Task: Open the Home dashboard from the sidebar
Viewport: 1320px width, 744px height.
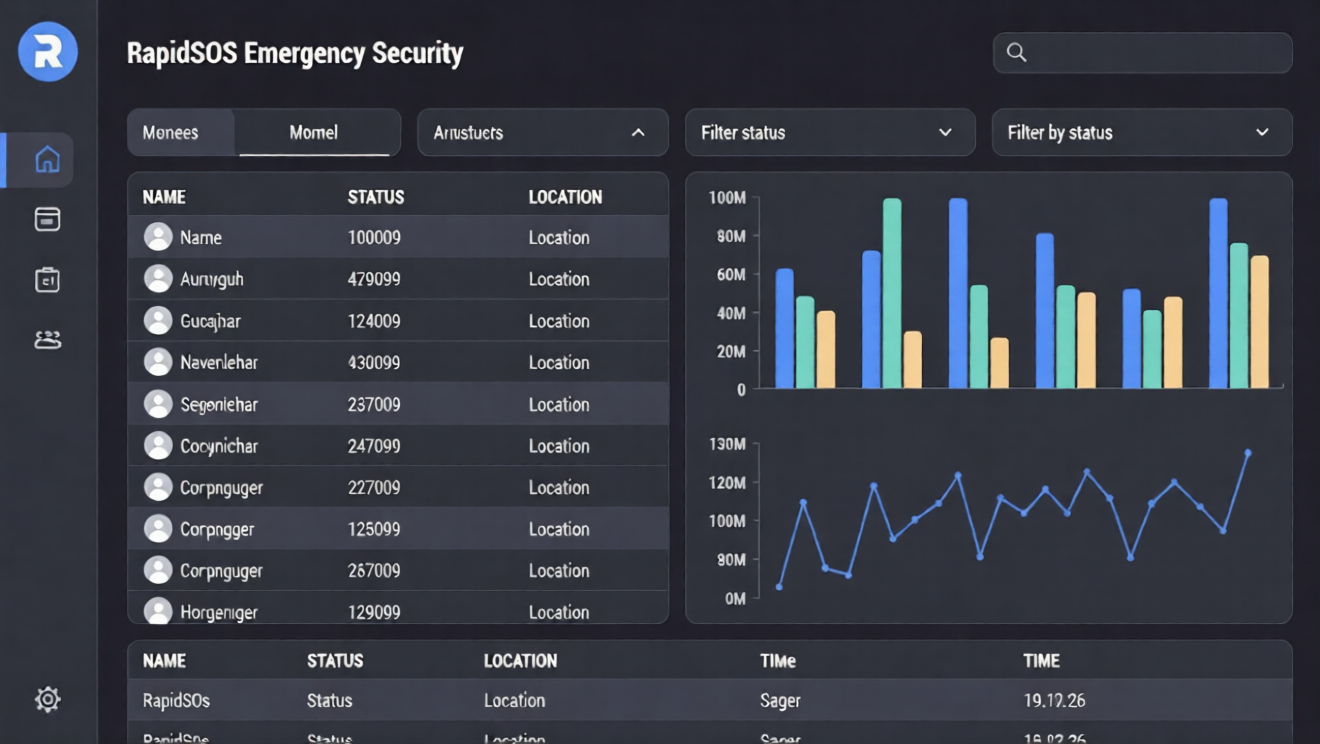Action: (x=46, y=160)
